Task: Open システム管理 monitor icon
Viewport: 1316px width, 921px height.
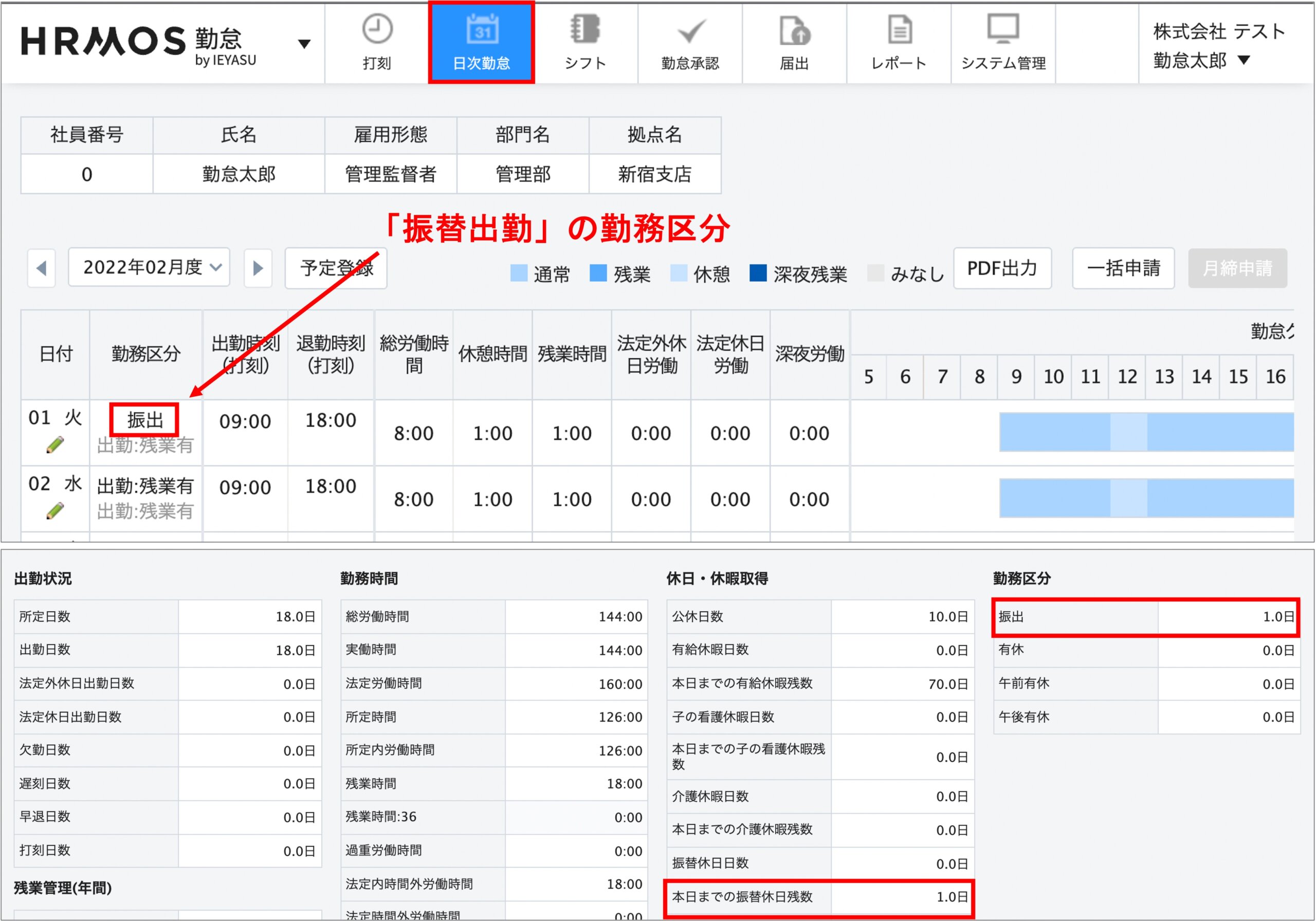Action: pyautogui.click(x=1003, y=29)
